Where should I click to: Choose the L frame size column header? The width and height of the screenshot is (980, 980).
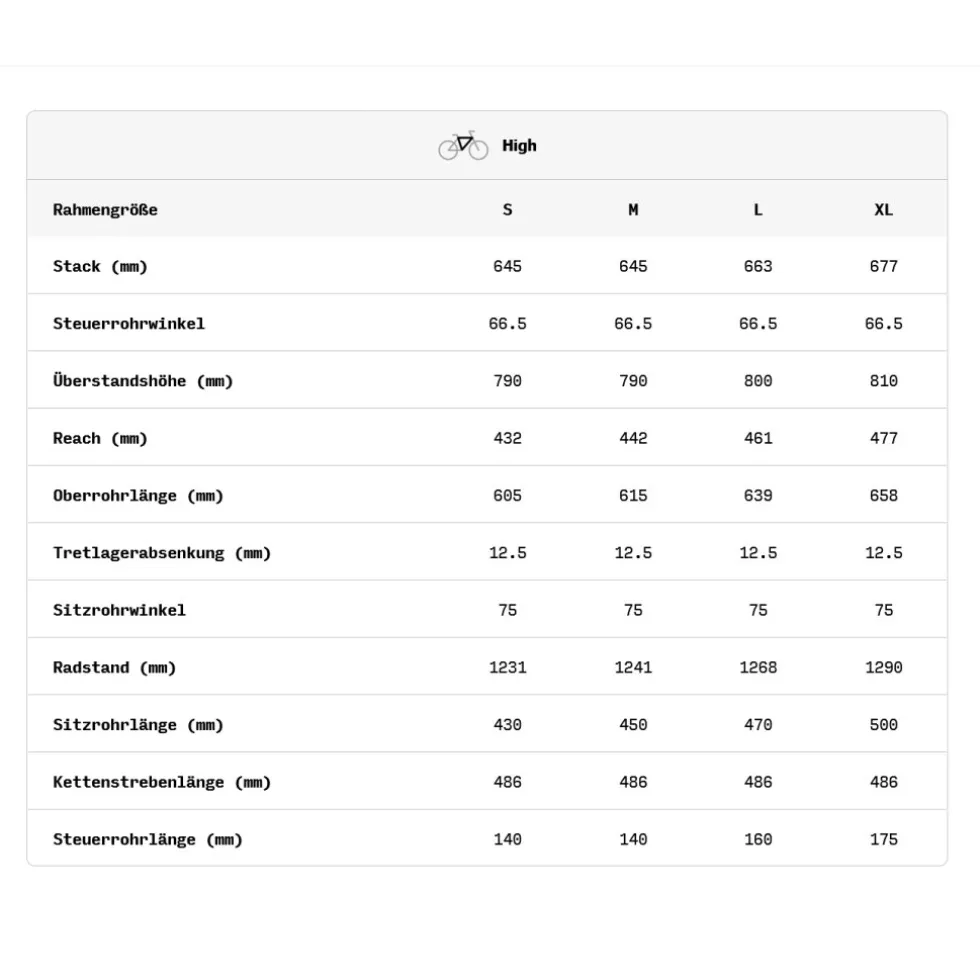pyautogui.click(x=758, y=210)
